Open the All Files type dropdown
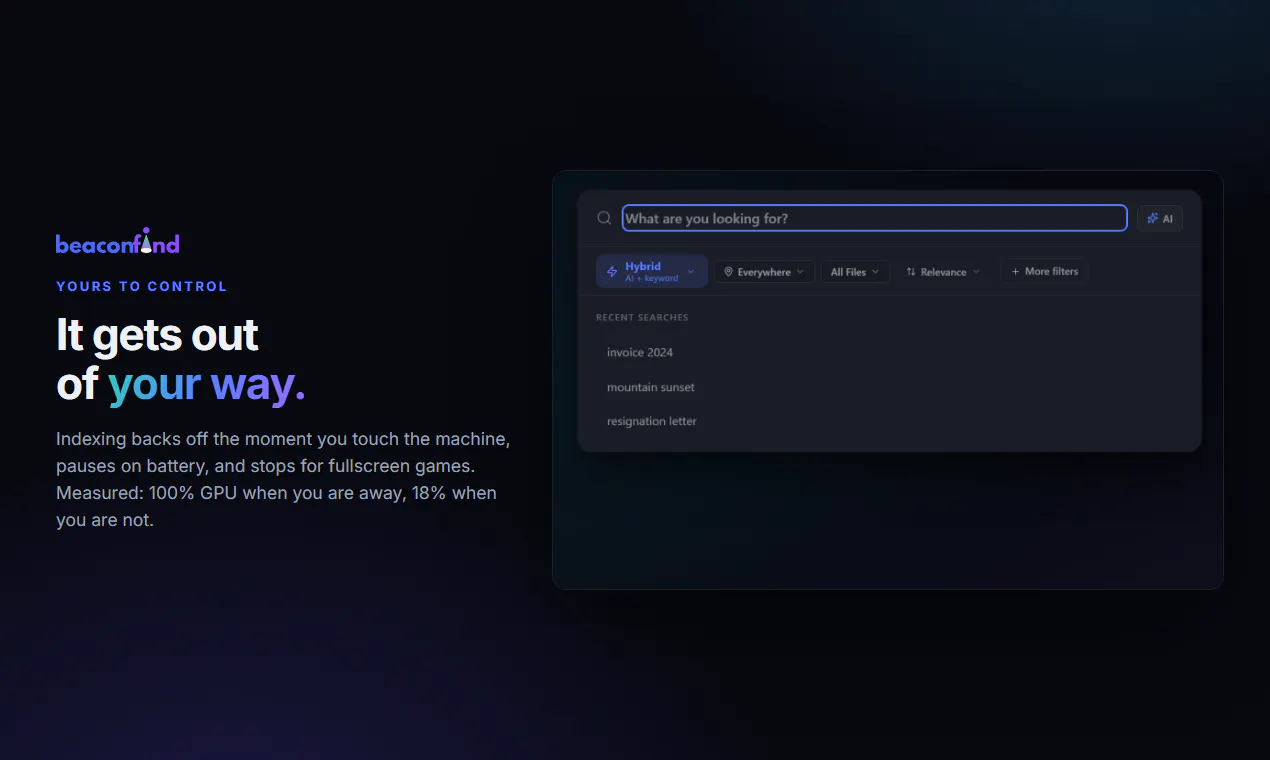Screen dimensions: 1270x760 pyautogui.click(x=855, y=272)
